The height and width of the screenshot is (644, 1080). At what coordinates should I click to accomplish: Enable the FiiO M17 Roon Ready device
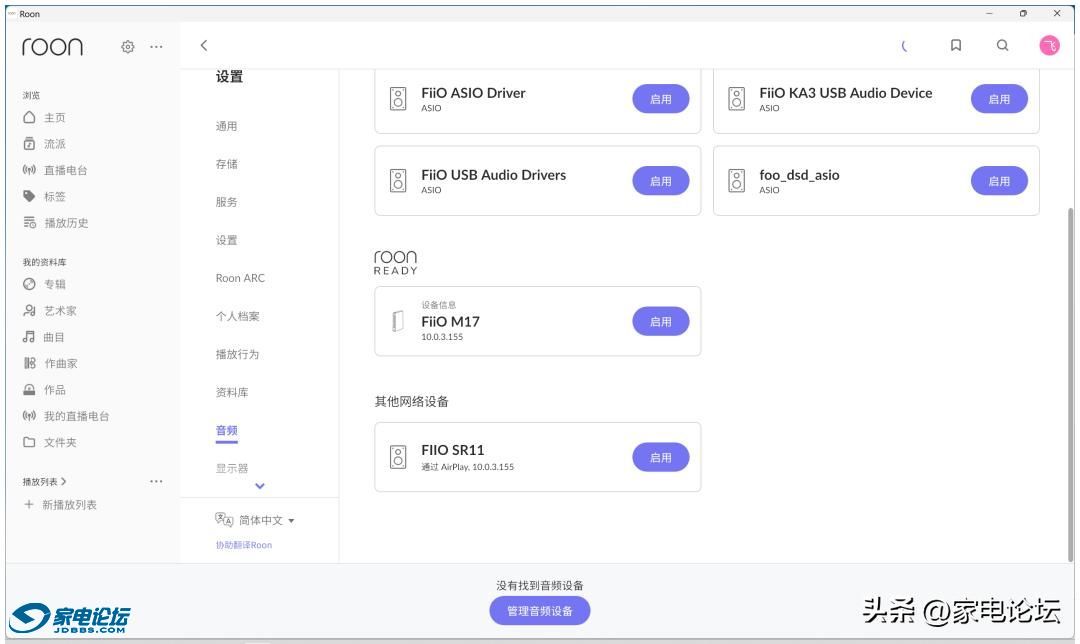pos(661,322)
